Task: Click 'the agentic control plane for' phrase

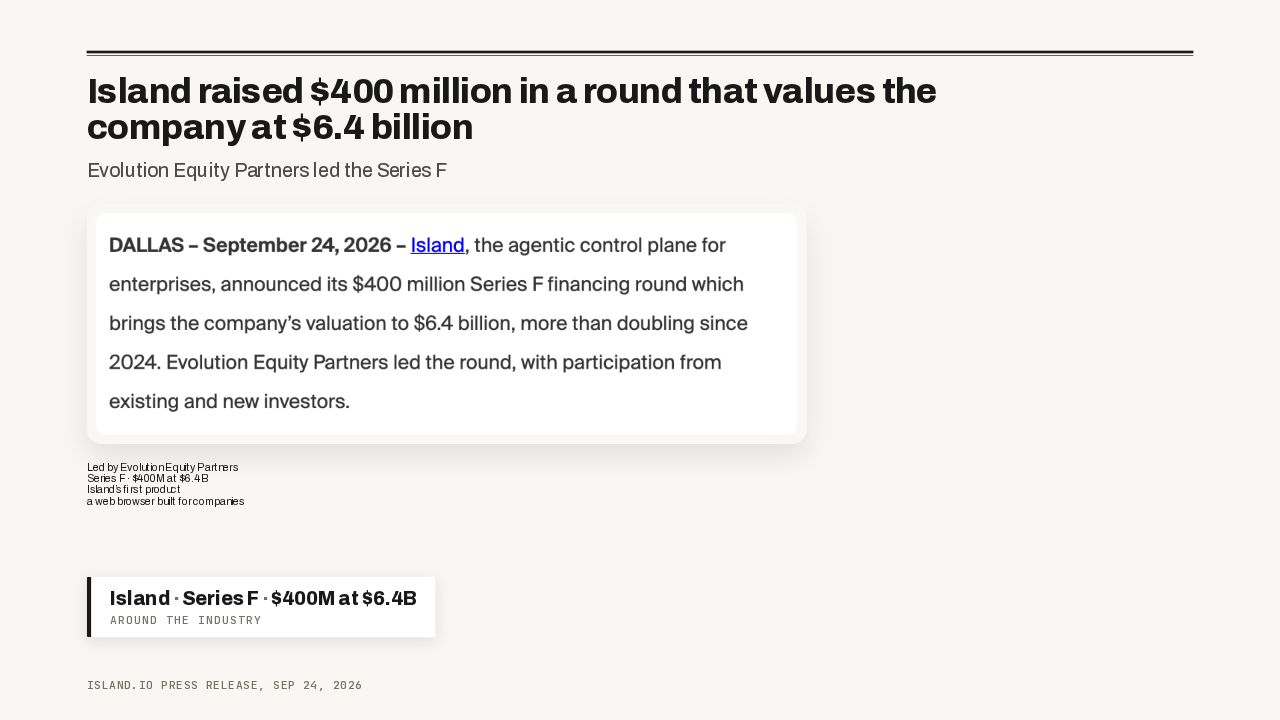Action: pyautogui.click(x=600, y=245)
